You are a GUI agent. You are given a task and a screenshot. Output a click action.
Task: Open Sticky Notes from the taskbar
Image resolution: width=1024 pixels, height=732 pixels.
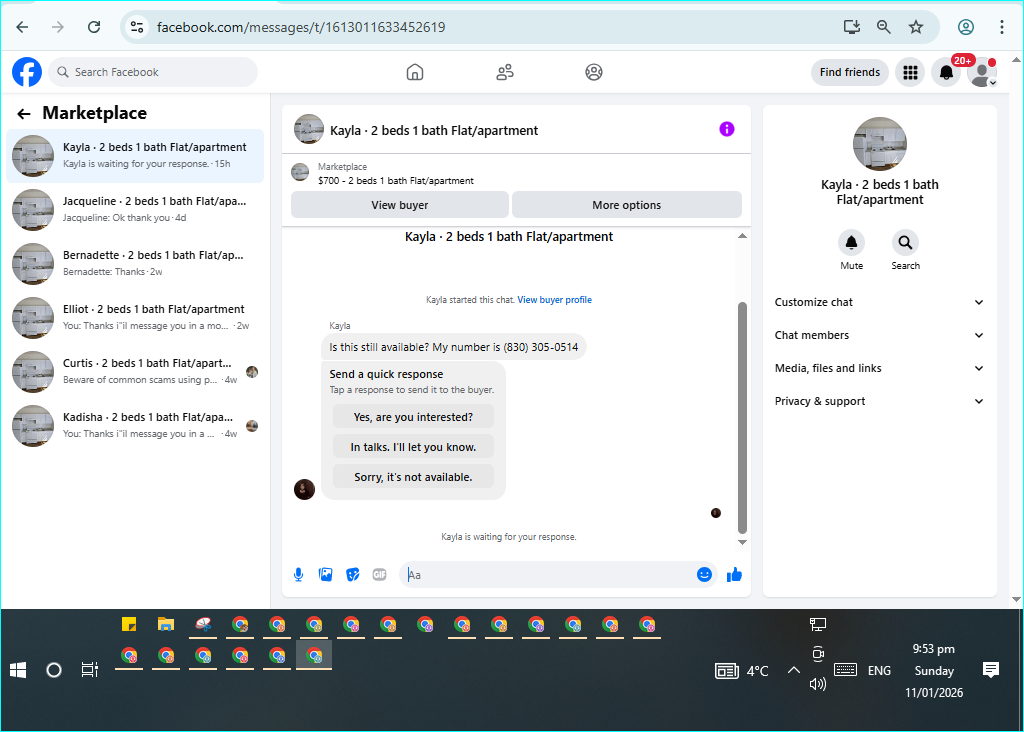(x=129, y=625)
